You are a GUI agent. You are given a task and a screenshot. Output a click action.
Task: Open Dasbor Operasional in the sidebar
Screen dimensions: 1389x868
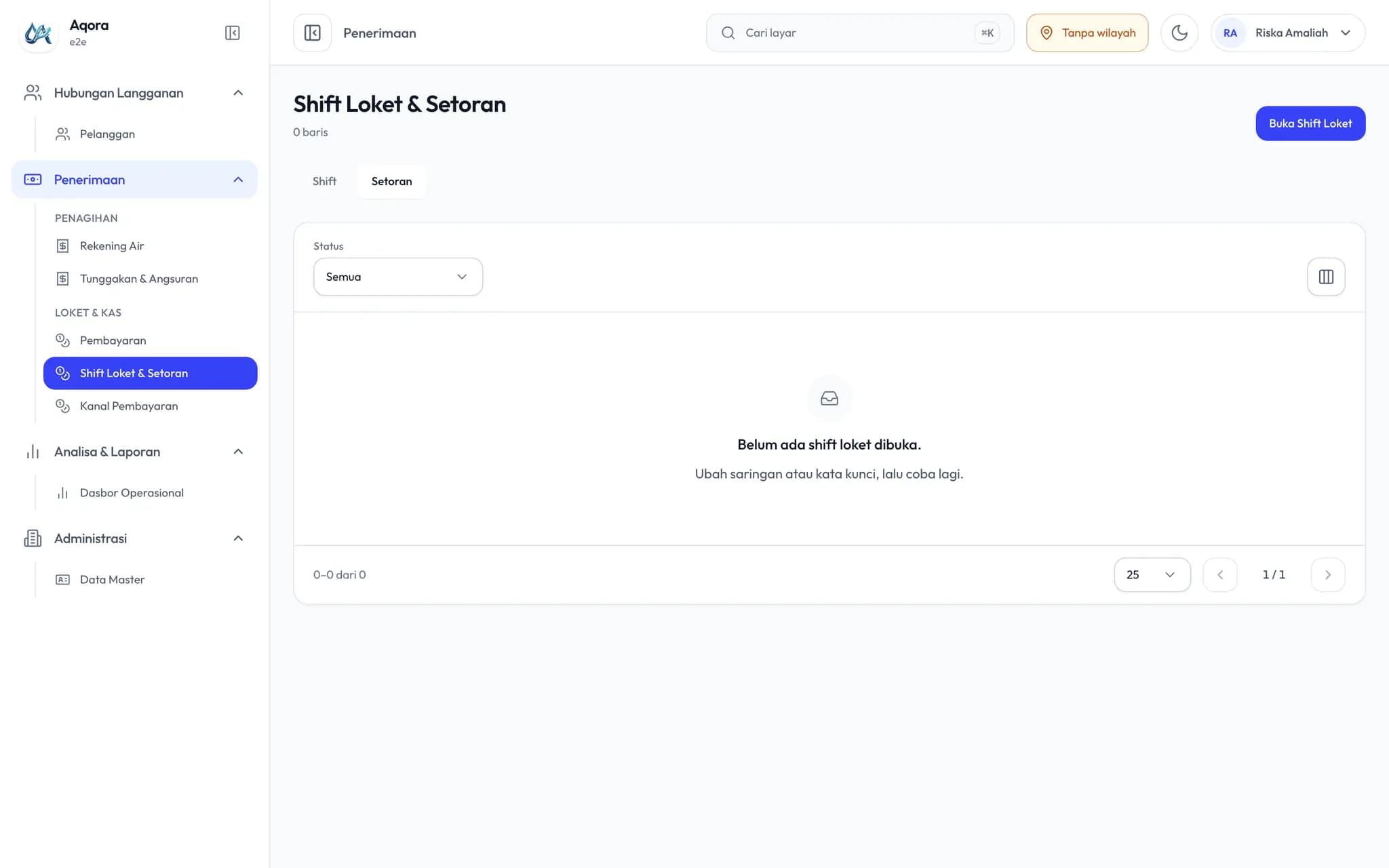tap(150, 493)
